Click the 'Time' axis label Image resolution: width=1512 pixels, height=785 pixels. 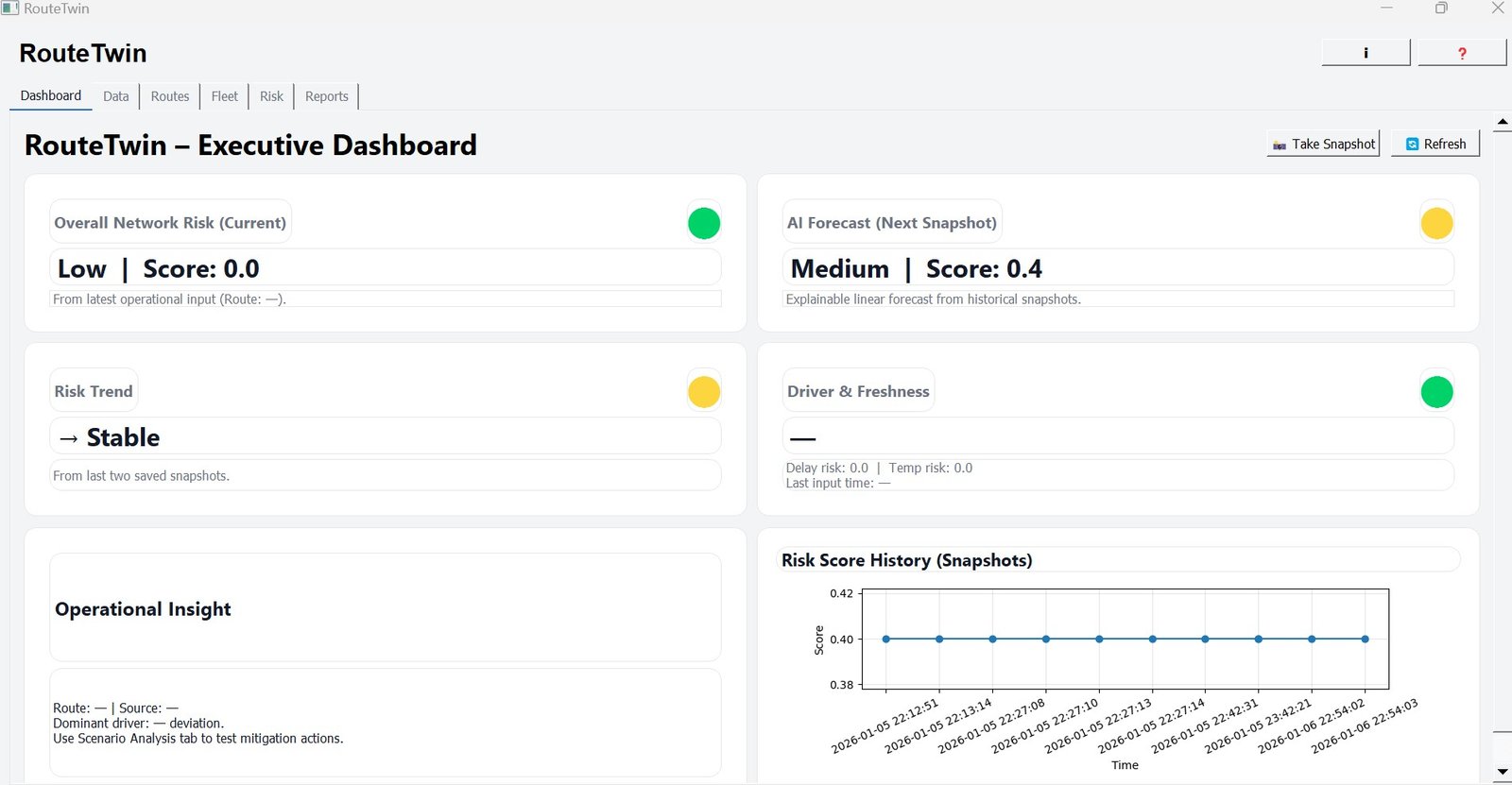coord(1125,765)
